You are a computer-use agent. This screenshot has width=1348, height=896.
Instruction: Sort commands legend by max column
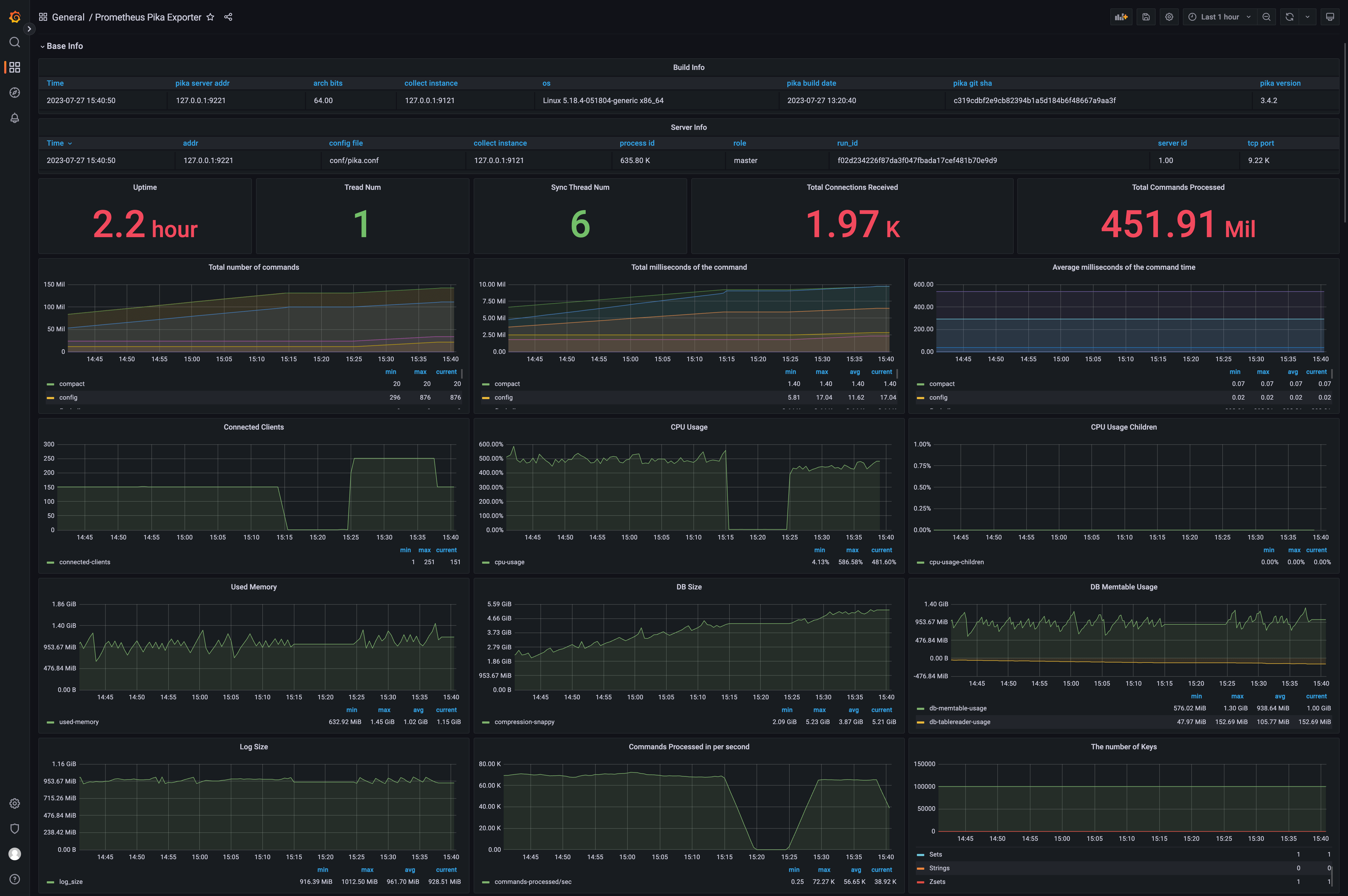click(420, 372)
